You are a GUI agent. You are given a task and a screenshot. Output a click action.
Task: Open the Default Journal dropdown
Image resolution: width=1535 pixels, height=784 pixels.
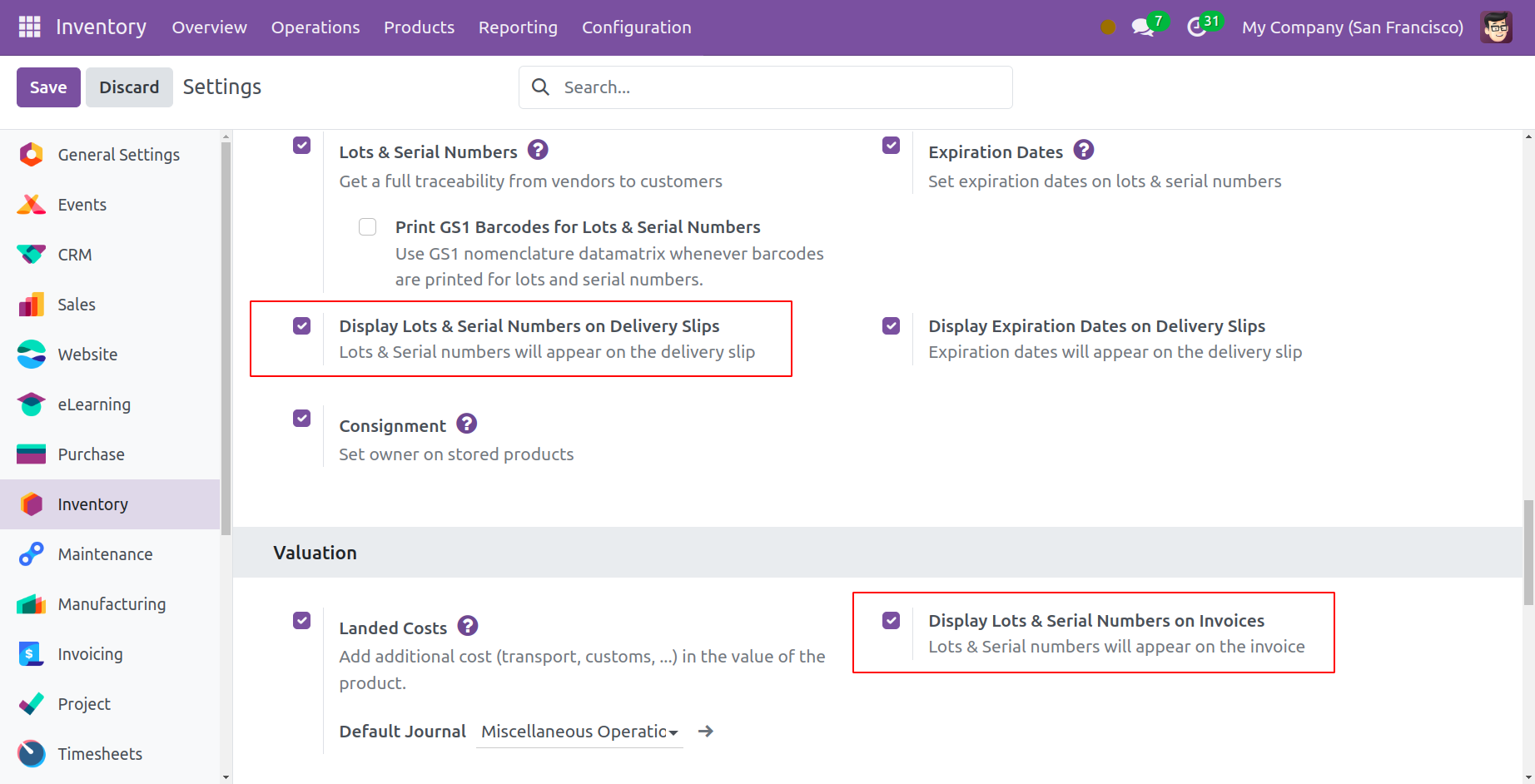point(579,732)
